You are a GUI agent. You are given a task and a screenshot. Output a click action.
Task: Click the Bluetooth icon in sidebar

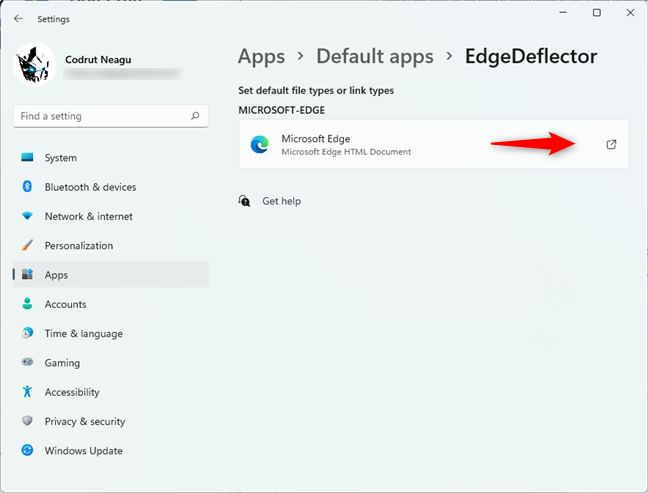click(x=27, y=187)
